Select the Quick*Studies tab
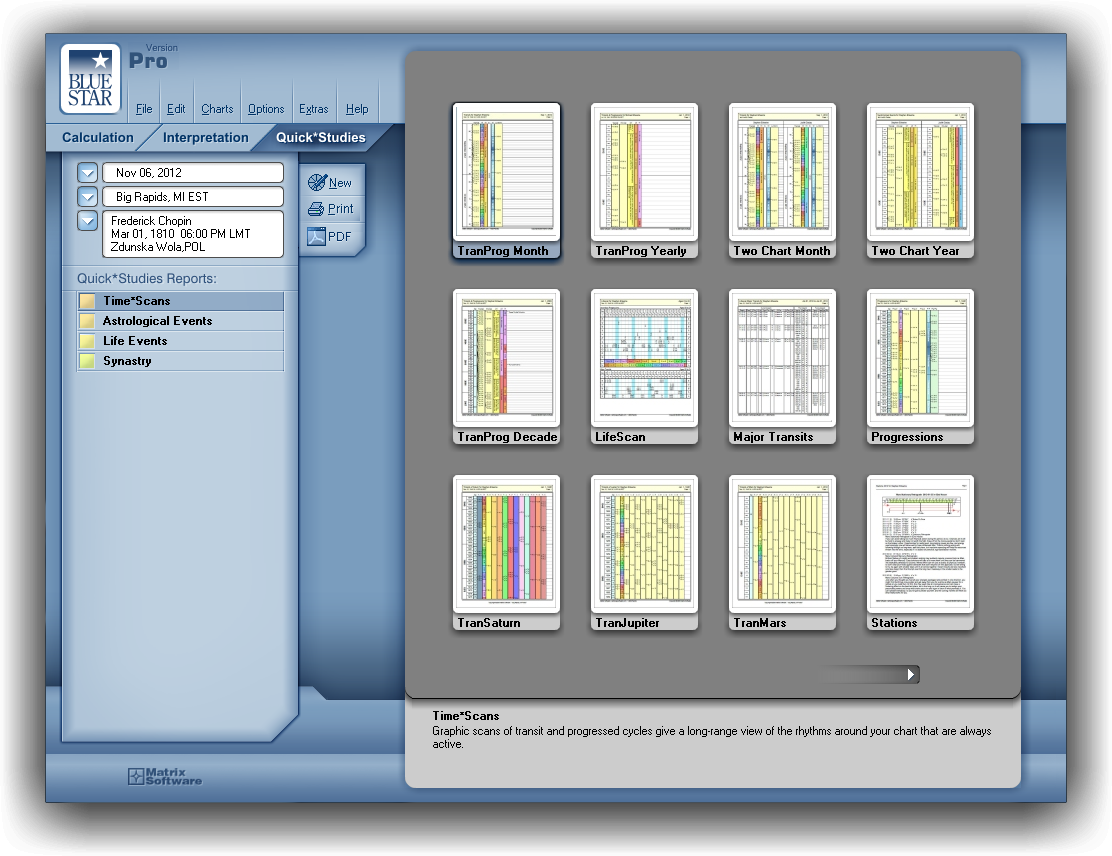The width and height of the screenshot is (1112, 856). click(x=321, y=138)
